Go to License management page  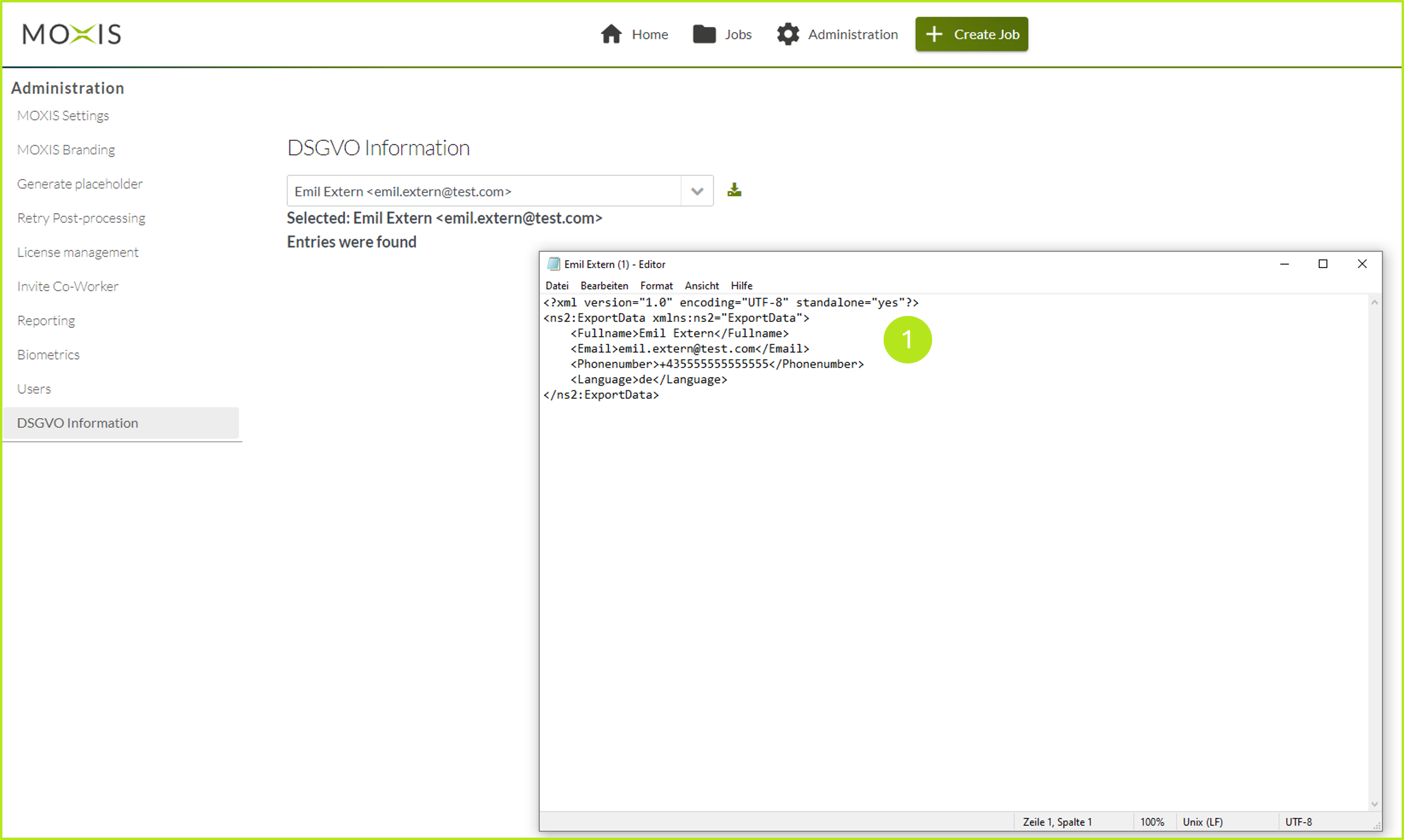[78, 252]
